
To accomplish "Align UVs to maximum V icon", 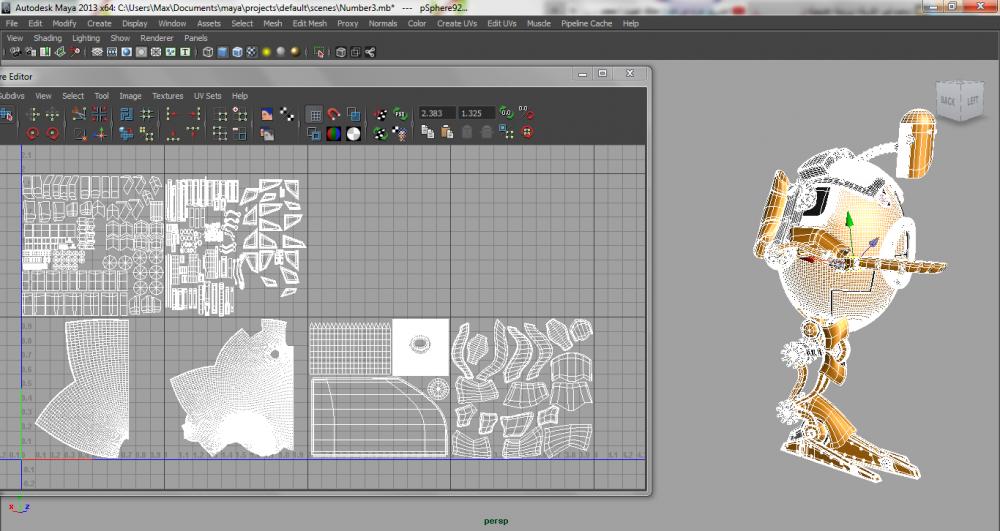I will [x=194, y=133].
